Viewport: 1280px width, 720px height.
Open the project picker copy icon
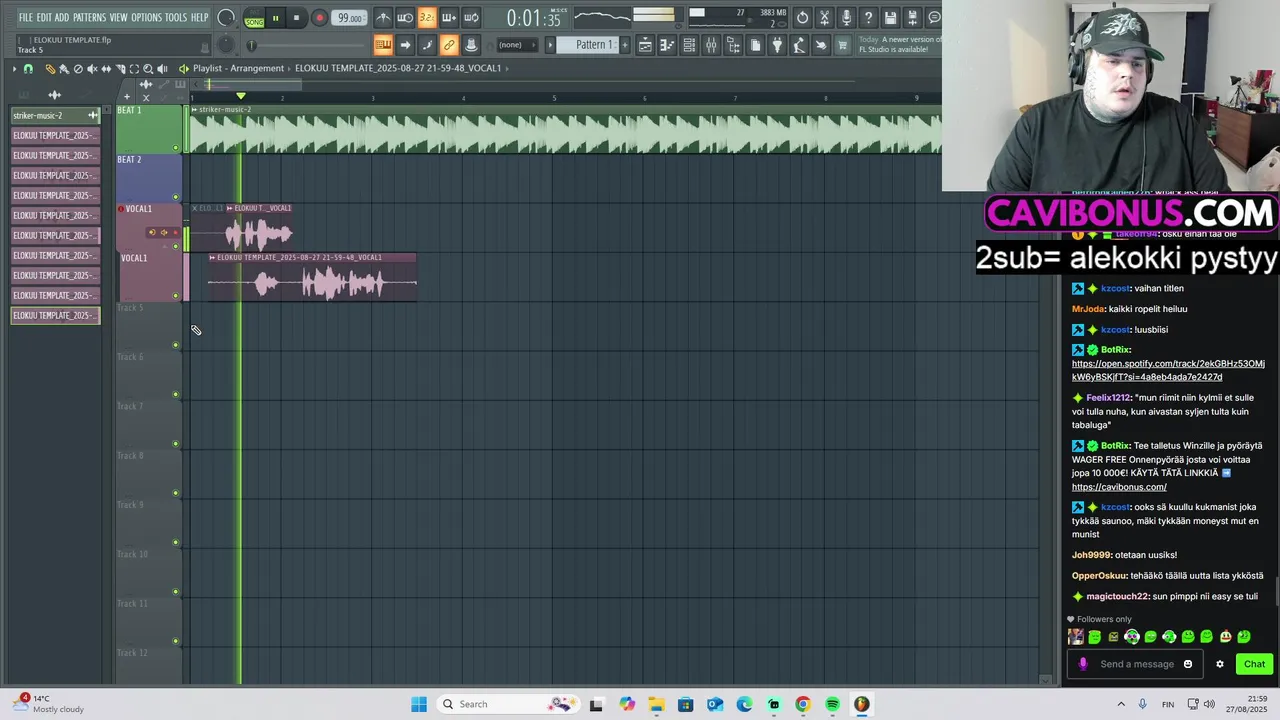coord(755,45)
